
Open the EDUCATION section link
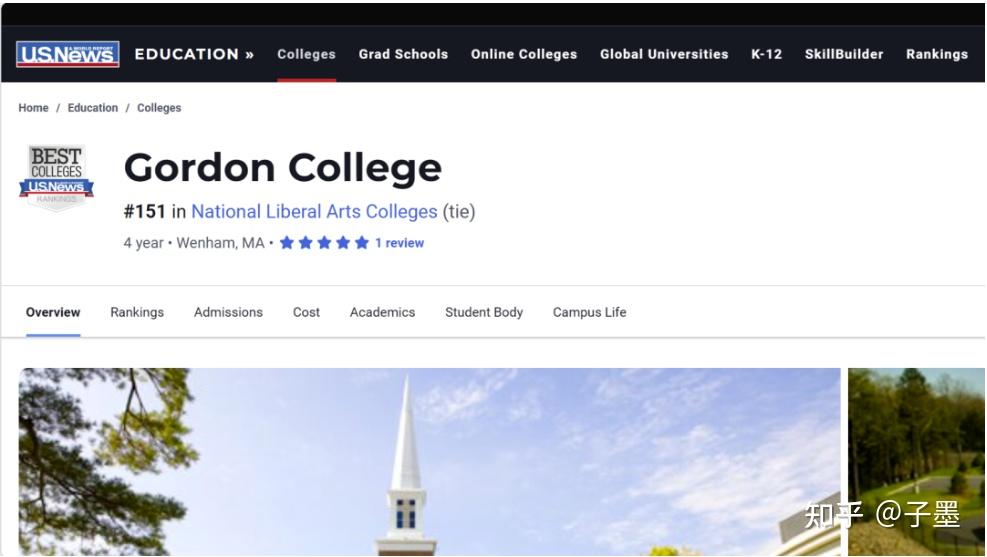[x=194, y=54]
